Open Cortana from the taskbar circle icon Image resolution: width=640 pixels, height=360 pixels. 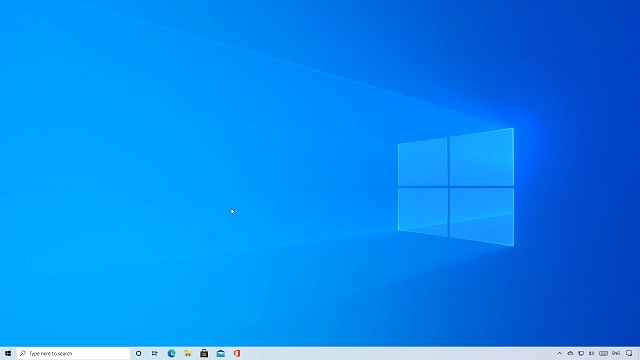coord(138,353)
